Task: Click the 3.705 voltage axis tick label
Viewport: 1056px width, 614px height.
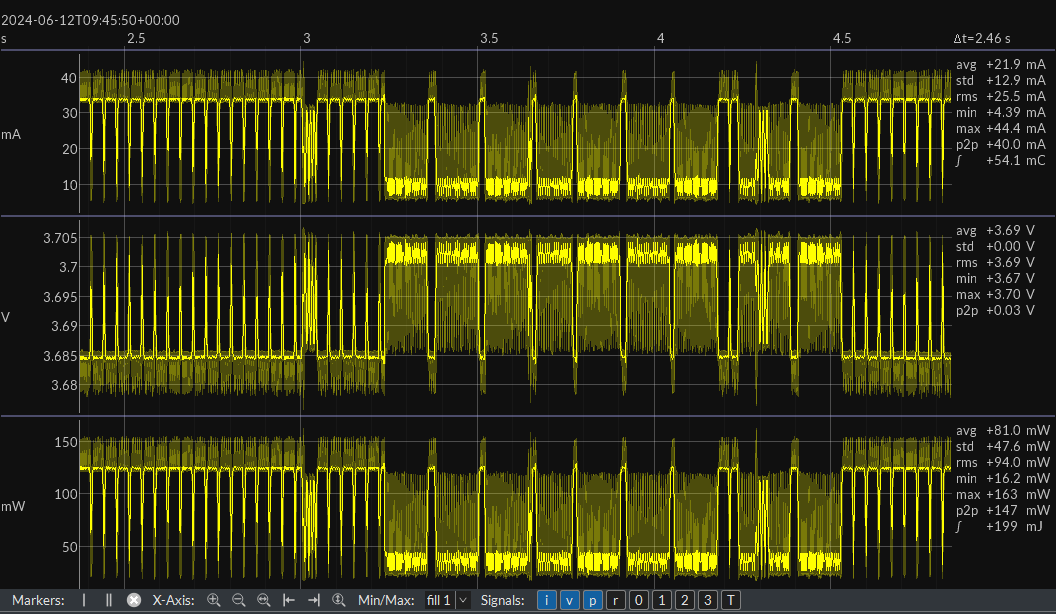Action: tap(61, 238)
